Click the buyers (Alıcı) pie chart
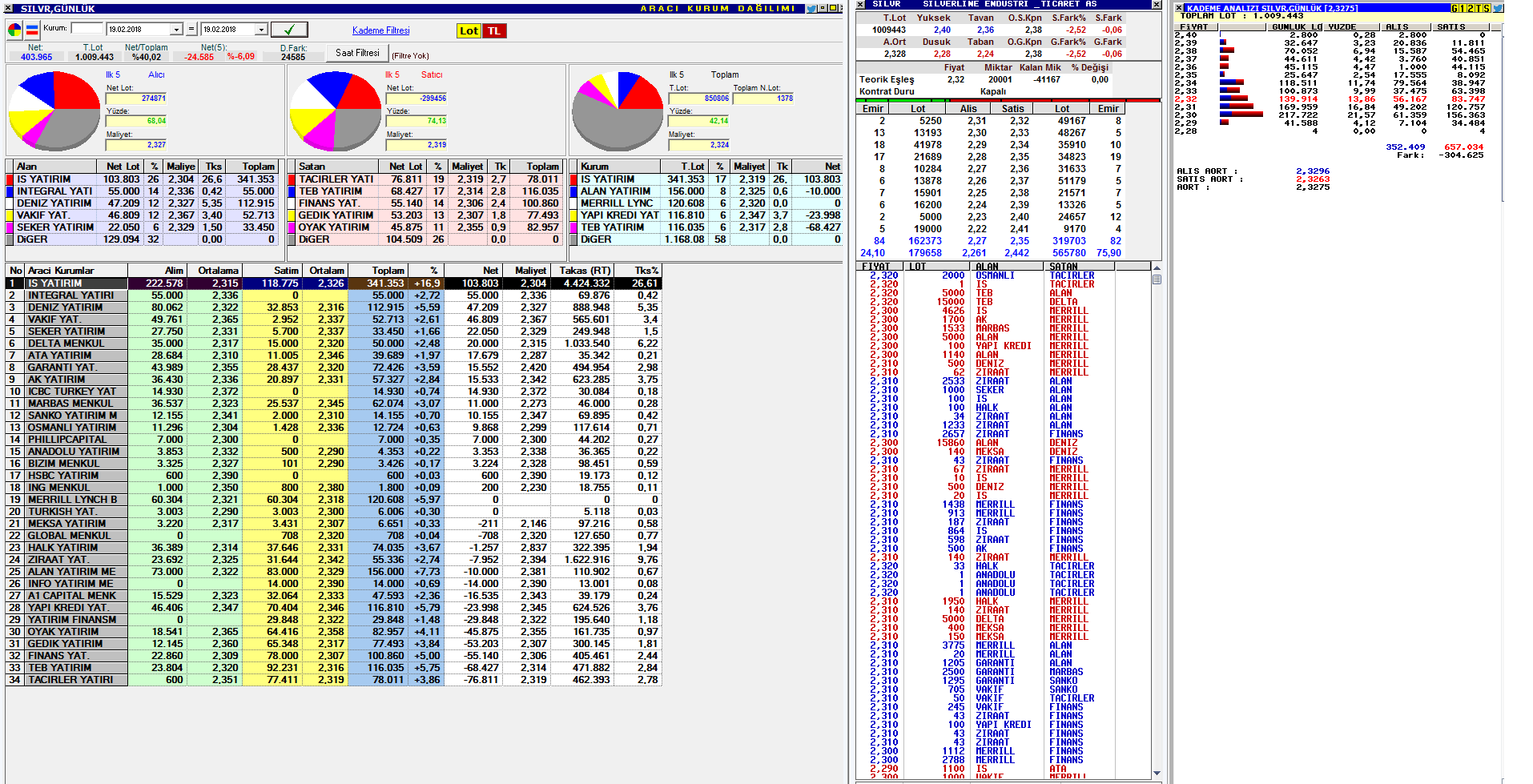 pyautogui.click(x=54, y=111)
